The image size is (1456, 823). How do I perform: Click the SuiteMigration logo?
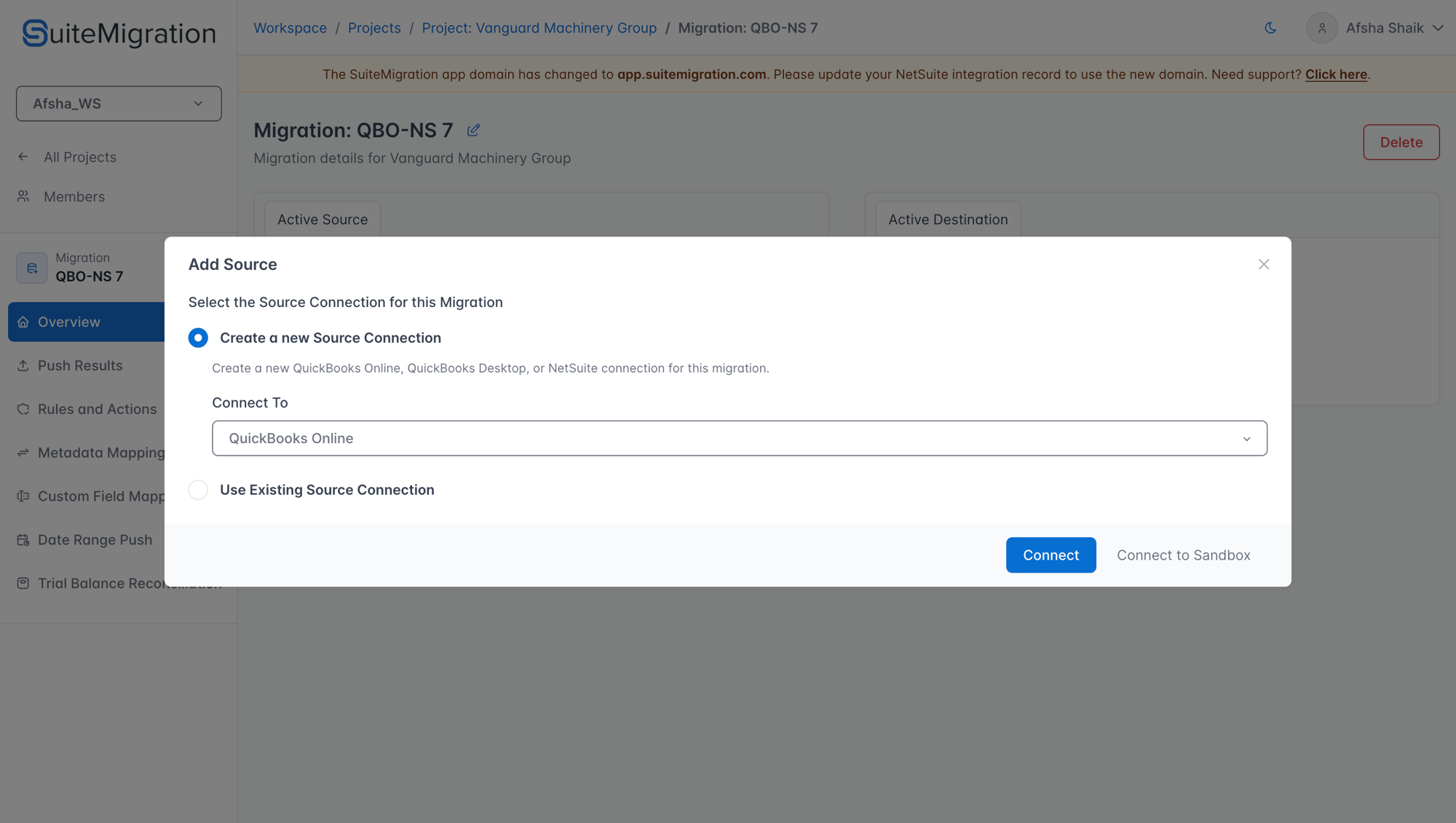coord(119,33)
